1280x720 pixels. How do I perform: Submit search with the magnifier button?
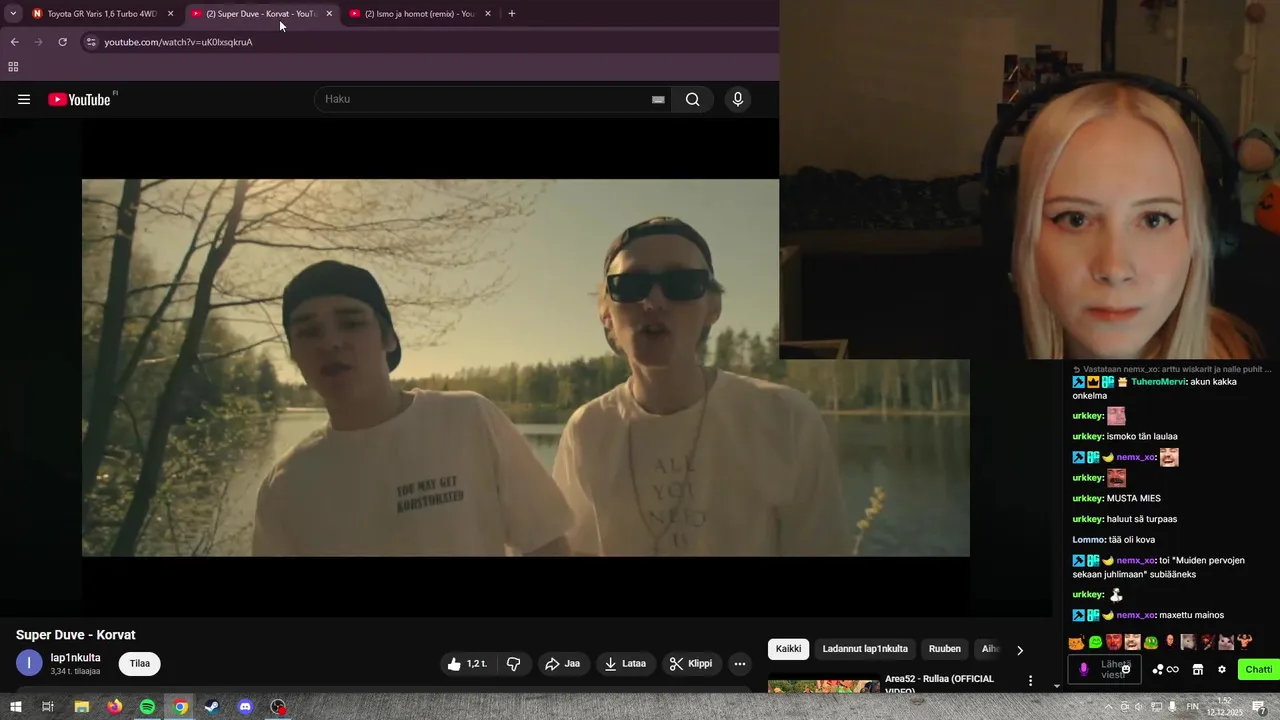click(x=692, y=99)
